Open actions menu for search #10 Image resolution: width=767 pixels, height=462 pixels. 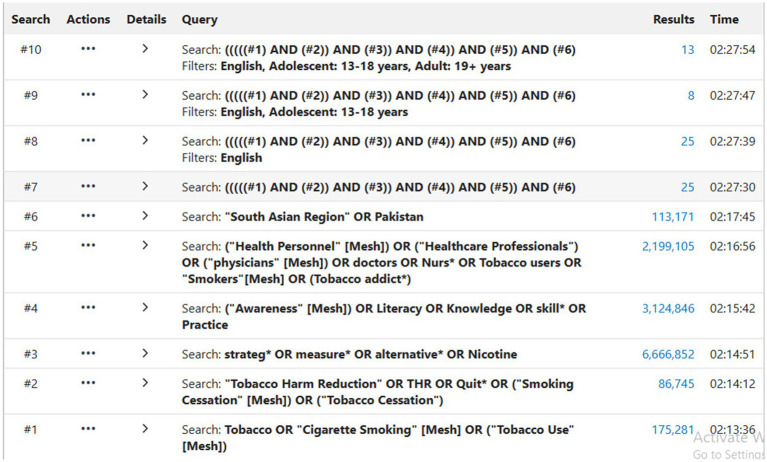tap(88, 49)
